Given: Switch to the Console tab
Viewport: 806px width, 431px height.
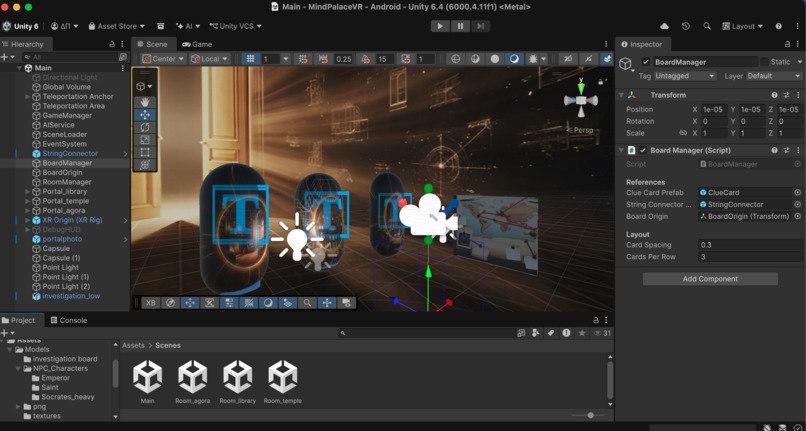Looking at the screenshot, I should [68, 320].
